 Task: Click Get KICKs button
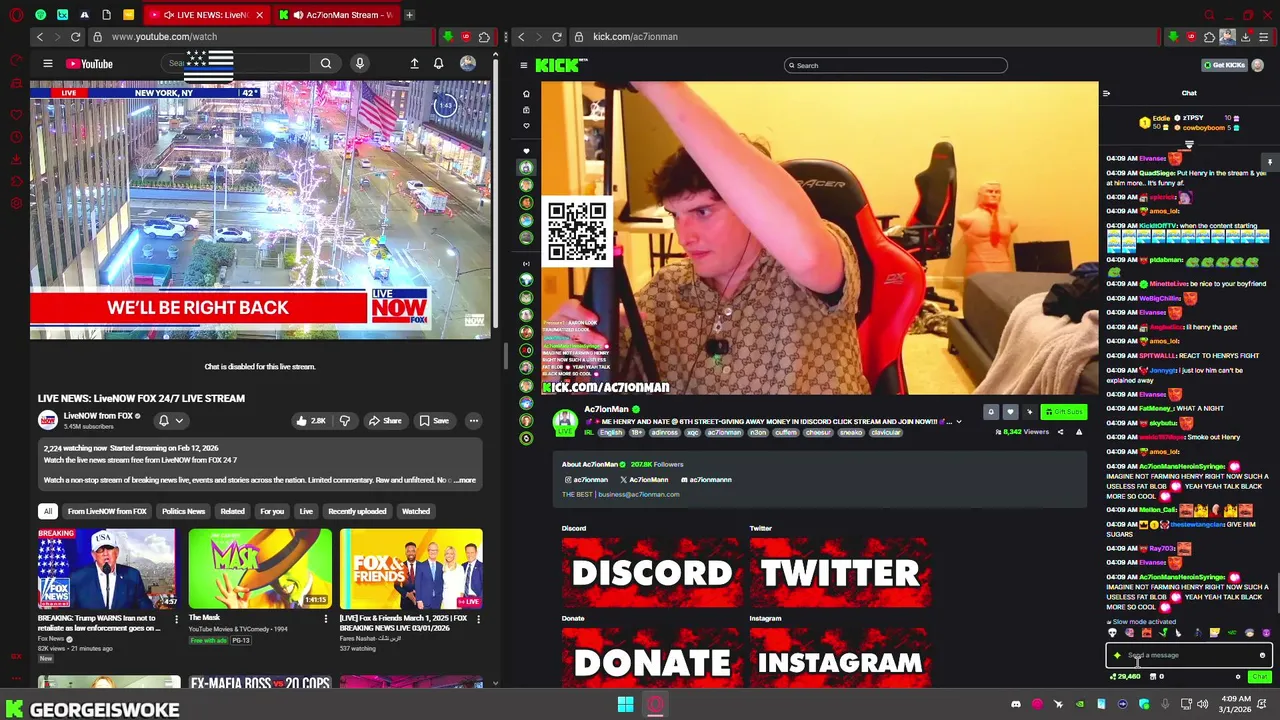pyautogui.click(x=1225, y=65)
